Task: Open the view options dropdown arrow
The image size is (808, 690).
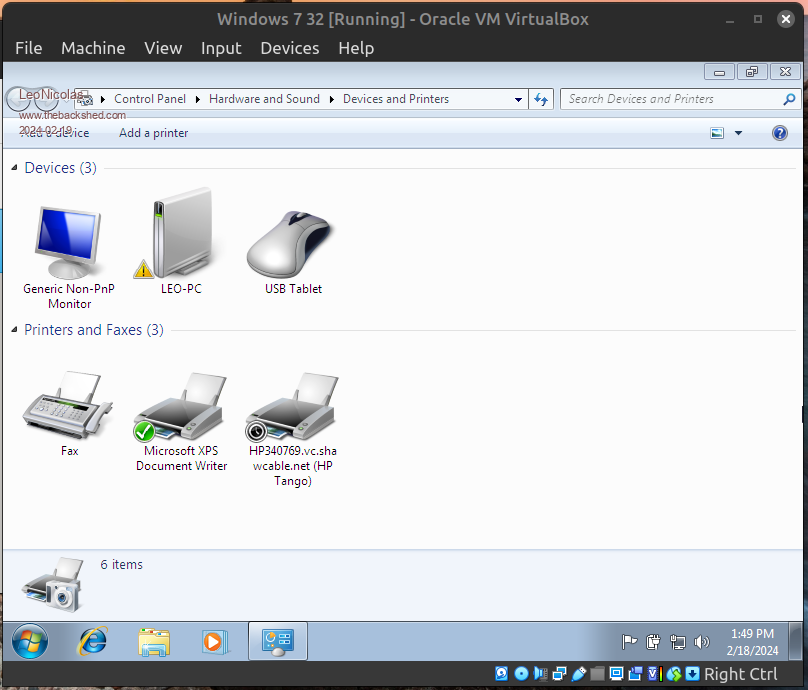Action: click(739, 133)
